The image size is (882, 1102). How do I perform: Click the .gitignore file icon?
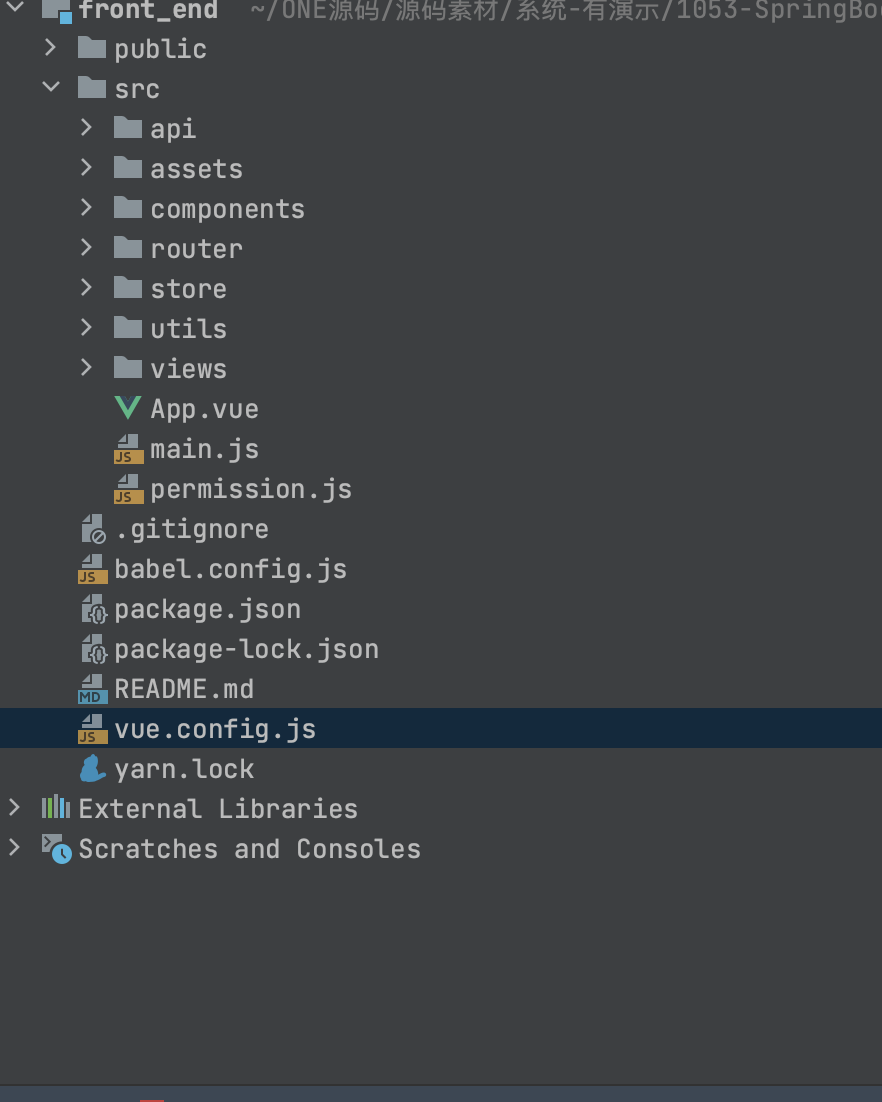point(93,529)
